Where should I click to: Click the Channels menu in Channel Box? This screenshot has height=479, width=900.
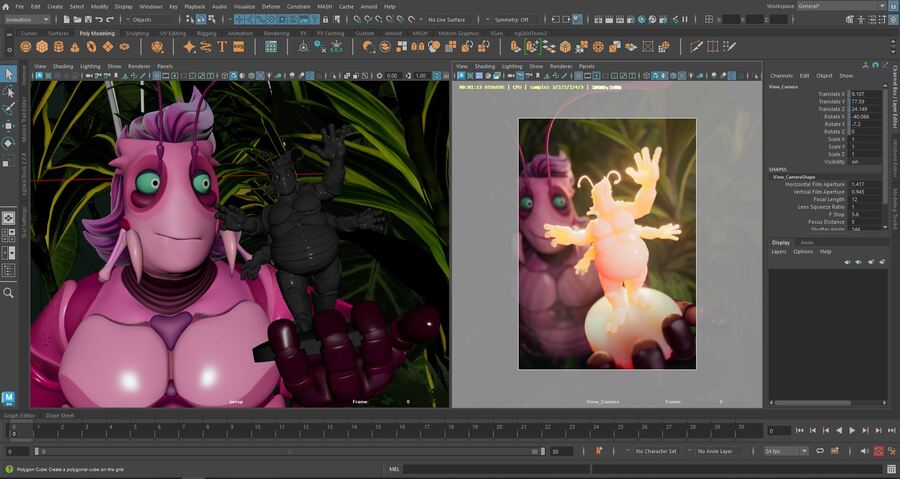(781, 75)
